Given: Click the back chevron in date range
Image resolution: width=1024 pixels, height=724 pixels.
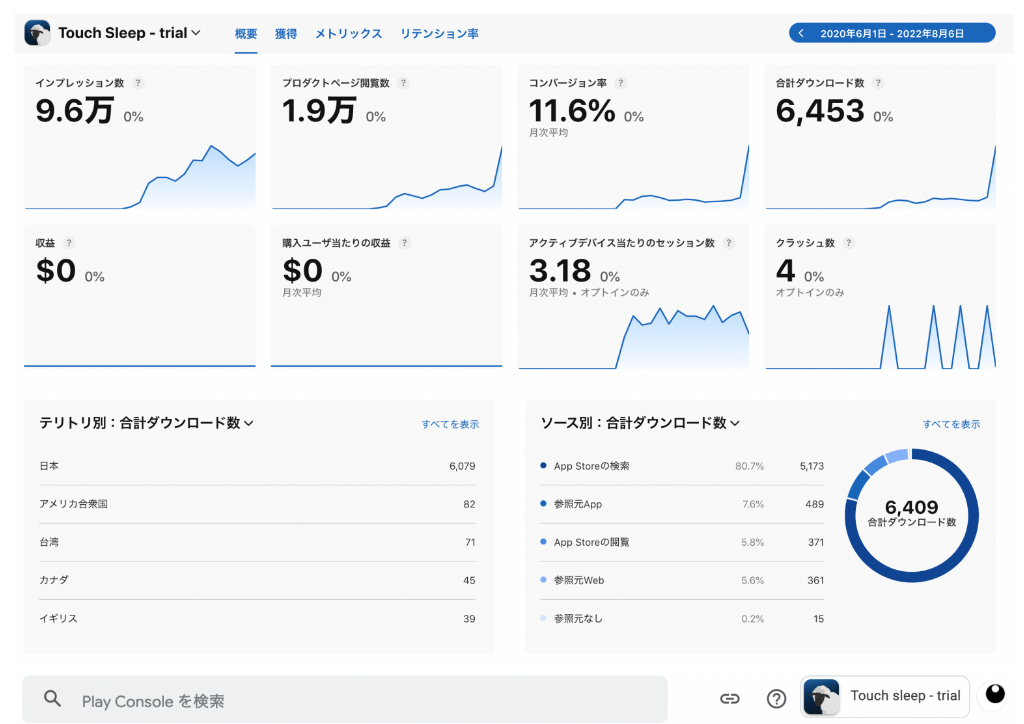Looking at the screenshot, I should pos(801,33).
